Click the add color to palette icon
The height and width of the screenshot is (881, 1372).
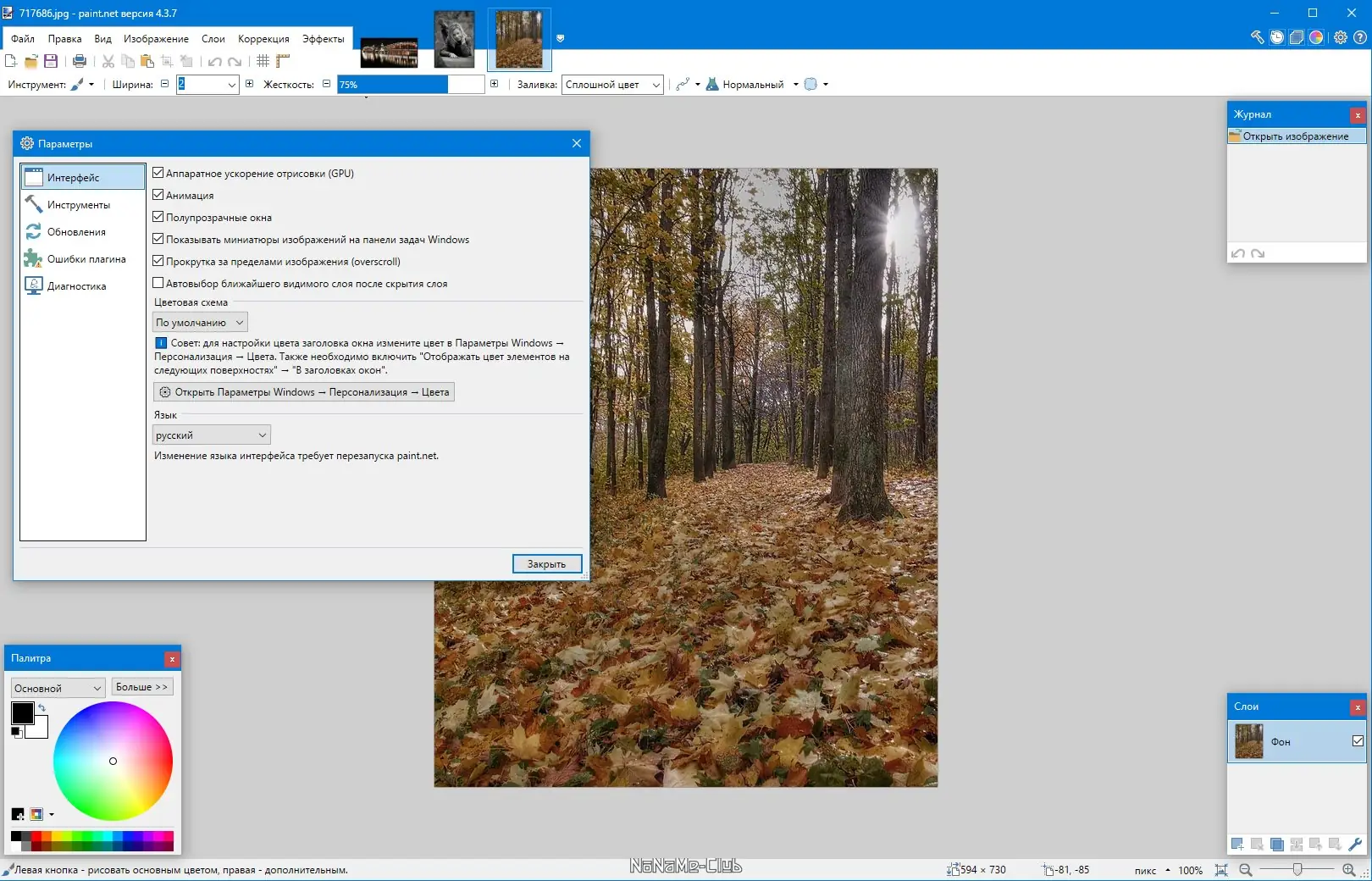tap(18, 814)
